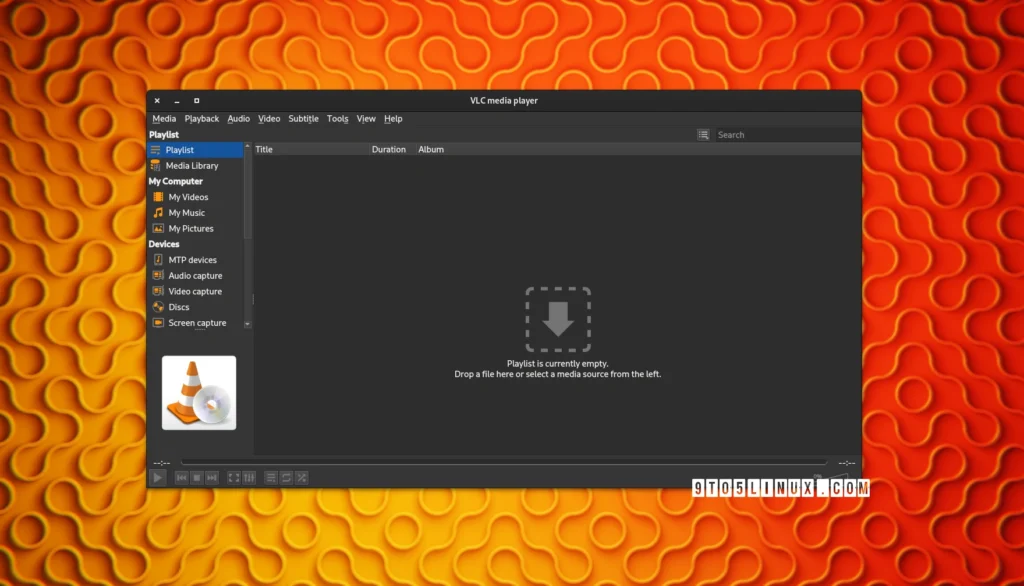This screenshot has width=1024, height=586.
Task: Toggle the playlist view button
Action: pyautogui.click(x=270, y=478)
